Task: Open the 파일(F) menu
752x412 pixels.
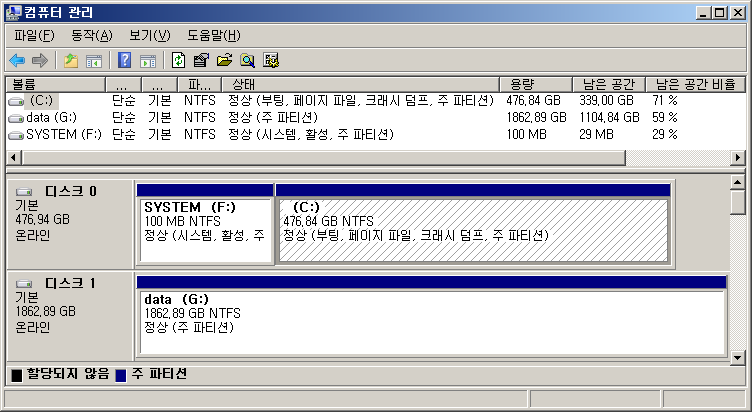Action: point(34,35)
